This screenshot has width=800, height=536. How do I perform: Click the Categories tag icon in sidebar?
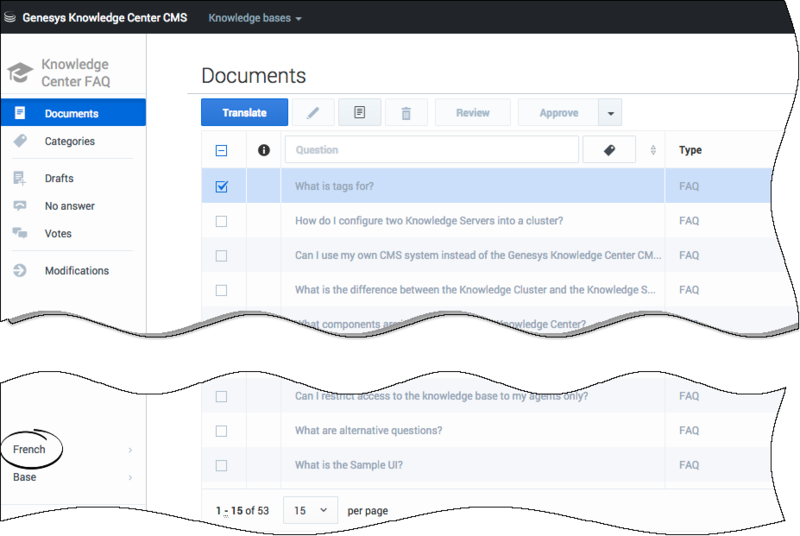click(20, 141)
